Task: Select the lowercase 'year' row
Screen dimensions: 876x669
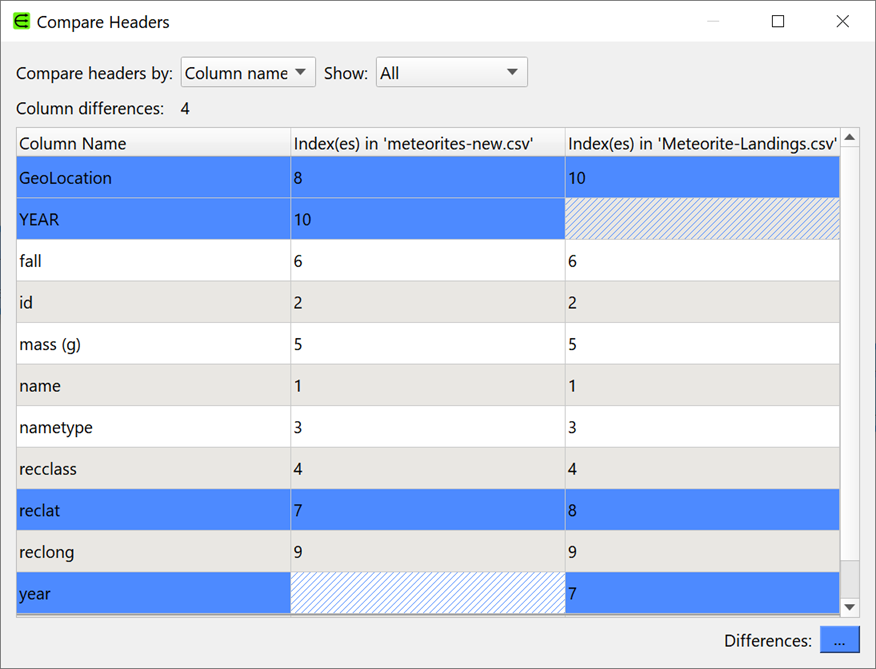Action: pos(152,593)
